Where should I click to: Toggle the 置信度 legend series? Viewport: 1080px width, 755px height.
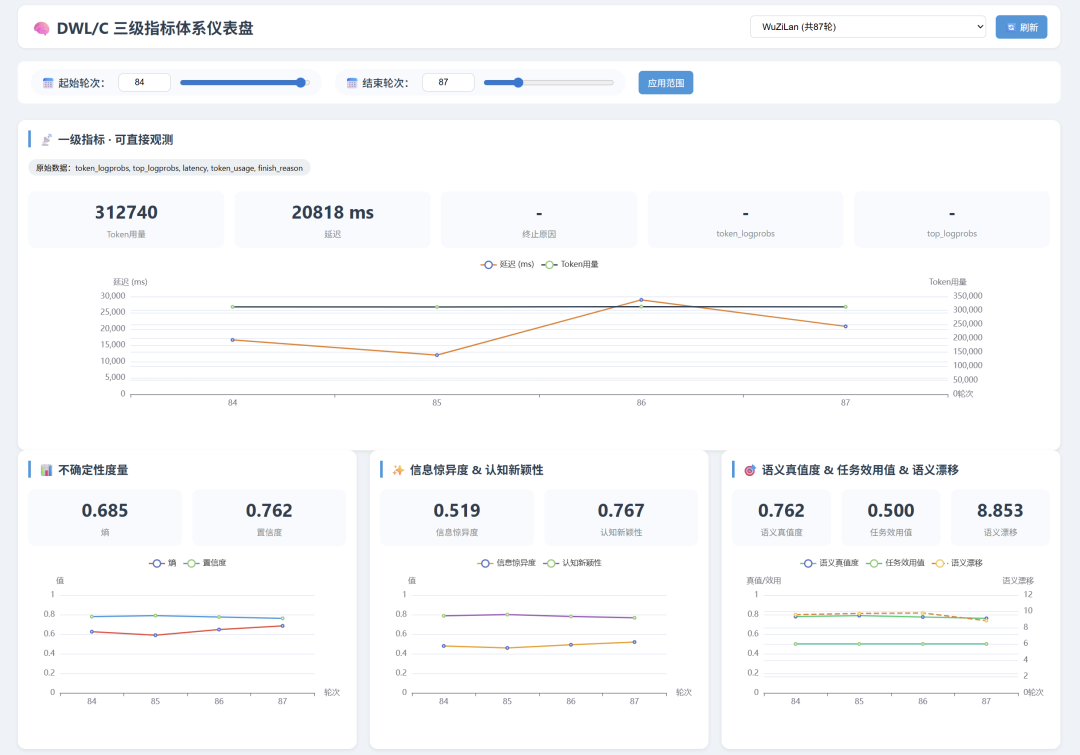tap(205, 563)
